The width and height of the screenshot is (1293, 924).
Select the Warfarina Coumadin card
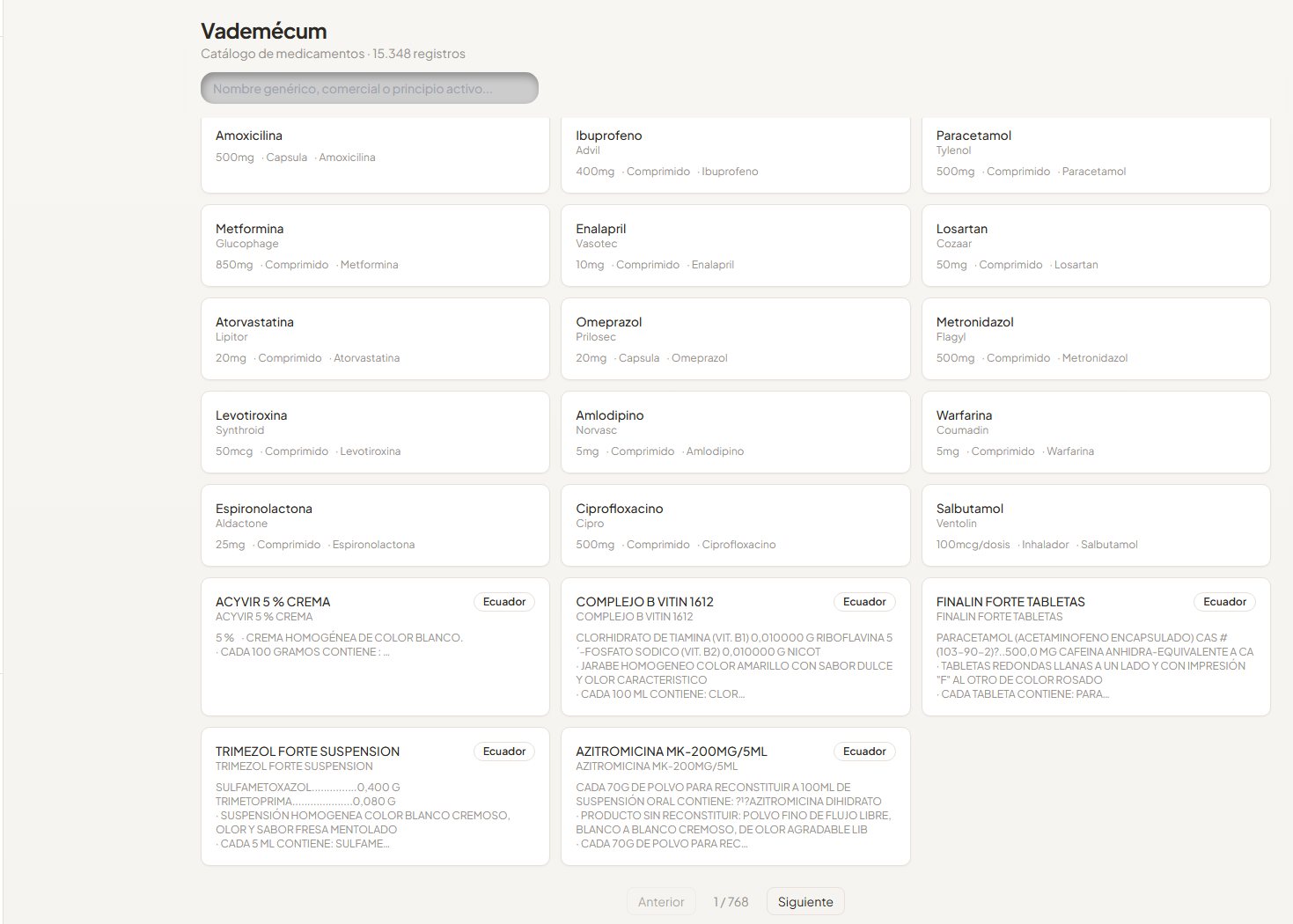click(x=1096, y=432)
